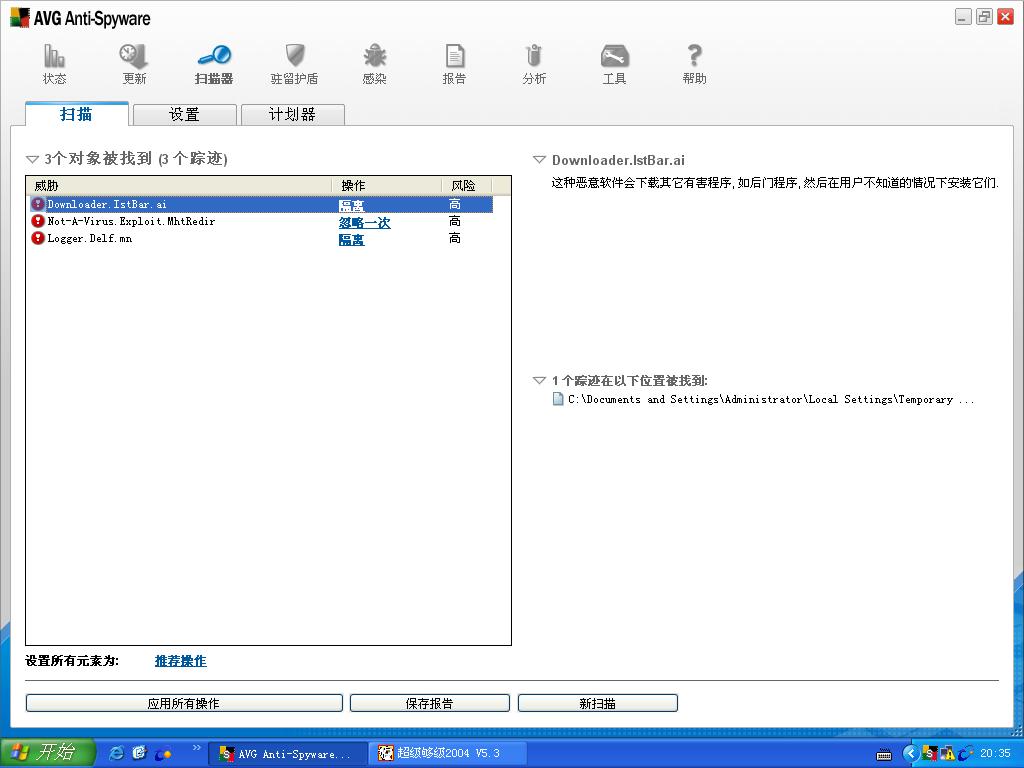1024x768 pixels.
Task: Click the file icon beside the C:\Documents path
Action: pos(558,399)
